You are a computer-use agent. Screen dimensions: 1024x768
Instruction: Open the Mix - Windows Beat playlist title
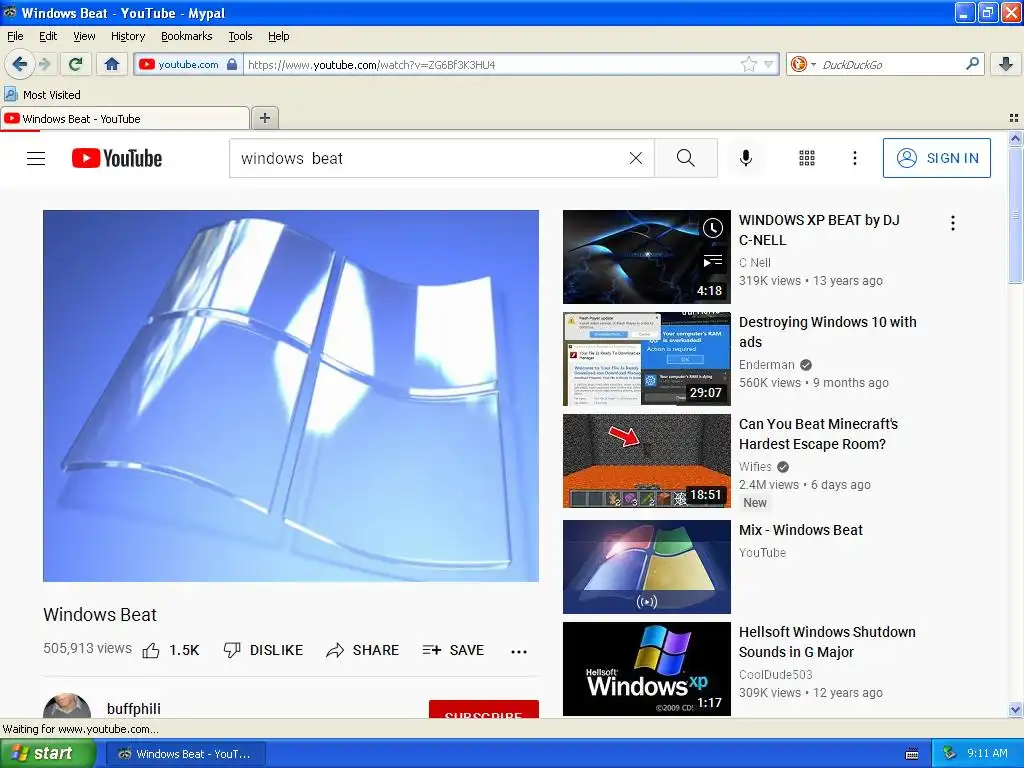coord(801,530)
